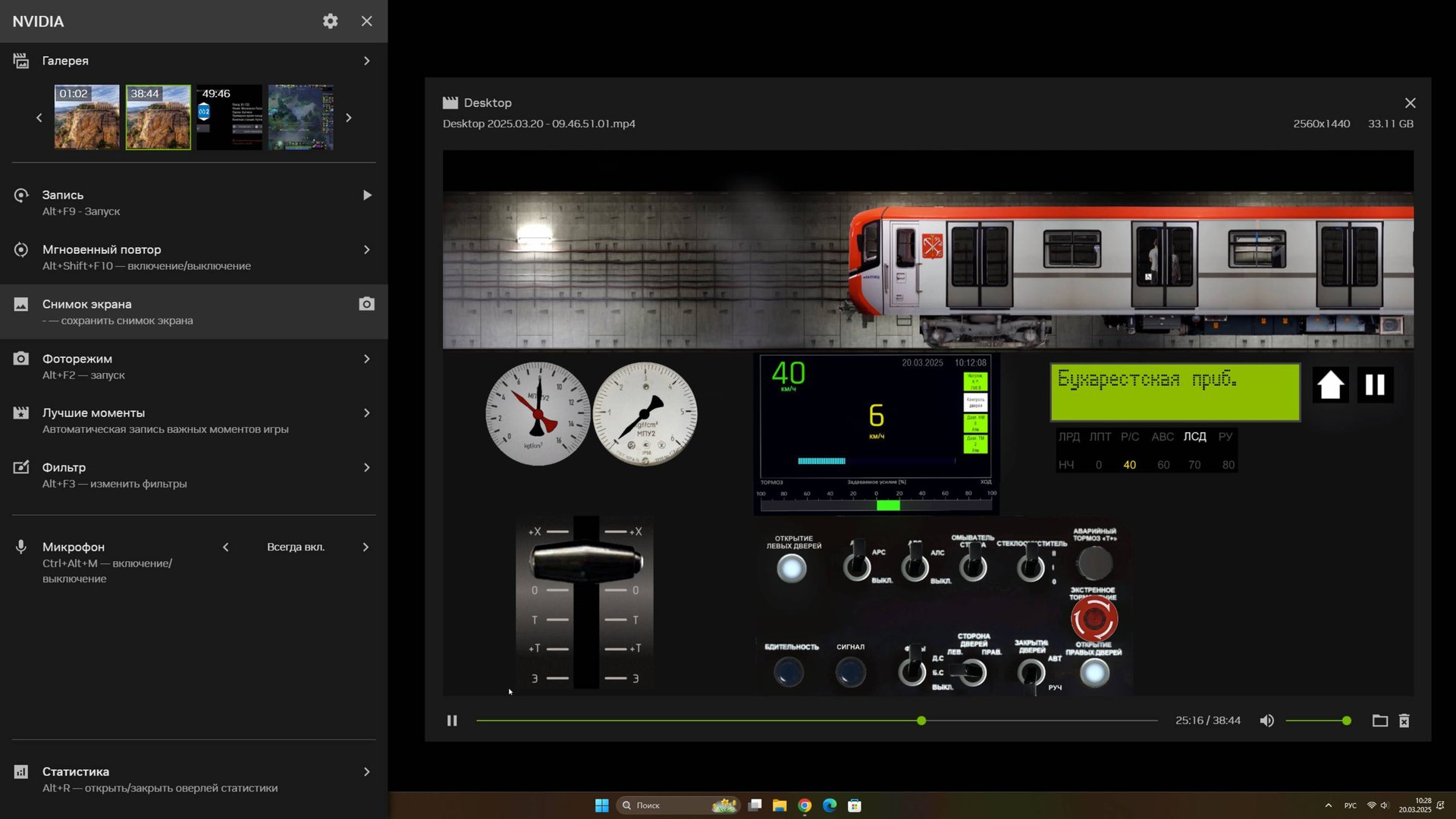Open NVIDIA overlay settings gear
The height and width of the screenshot is (819, 1456).
330,21
